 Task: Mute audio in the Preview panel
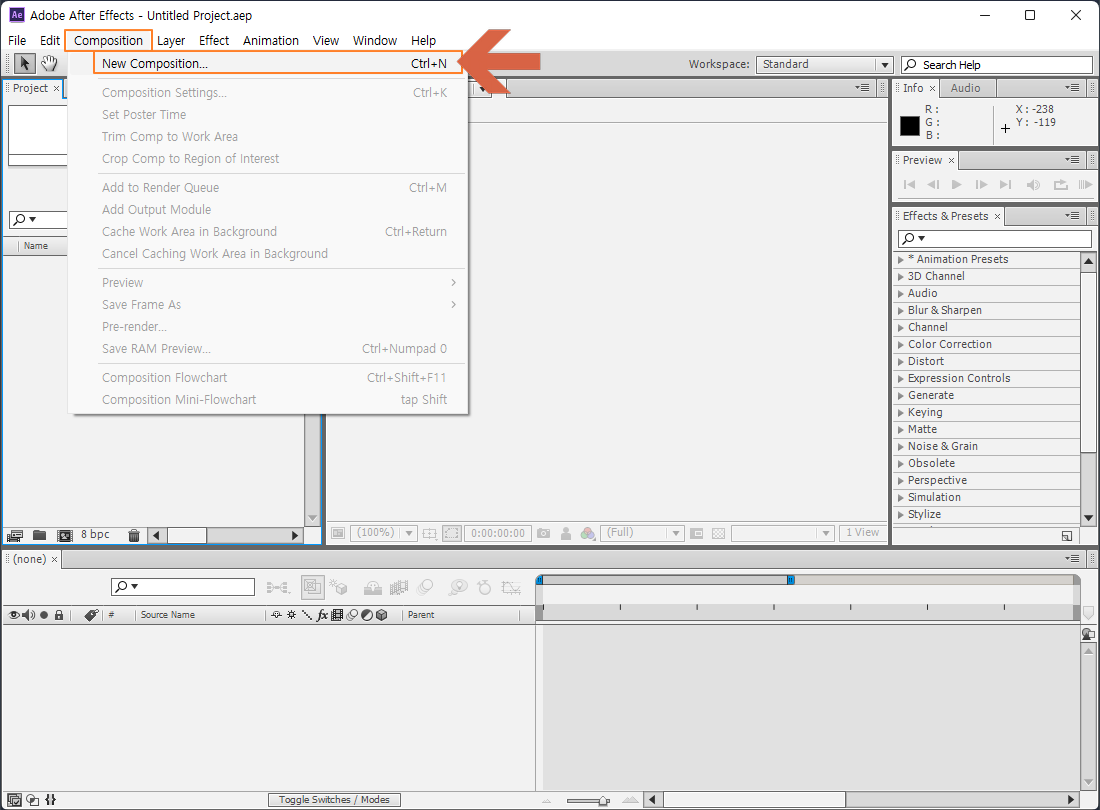(1033, 184)
